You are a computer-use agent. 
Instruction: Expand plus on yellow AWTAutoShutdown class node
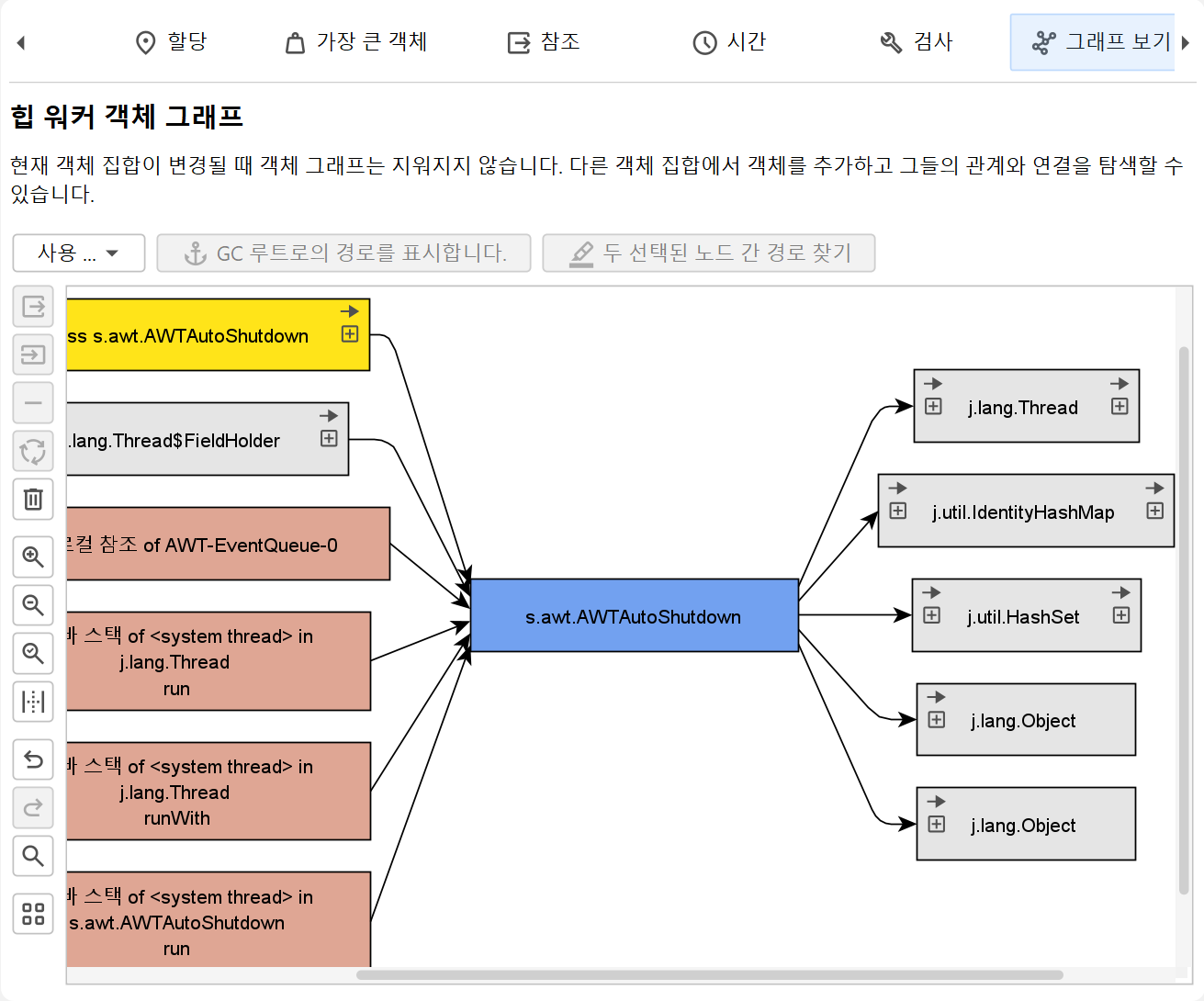point(350,334)
